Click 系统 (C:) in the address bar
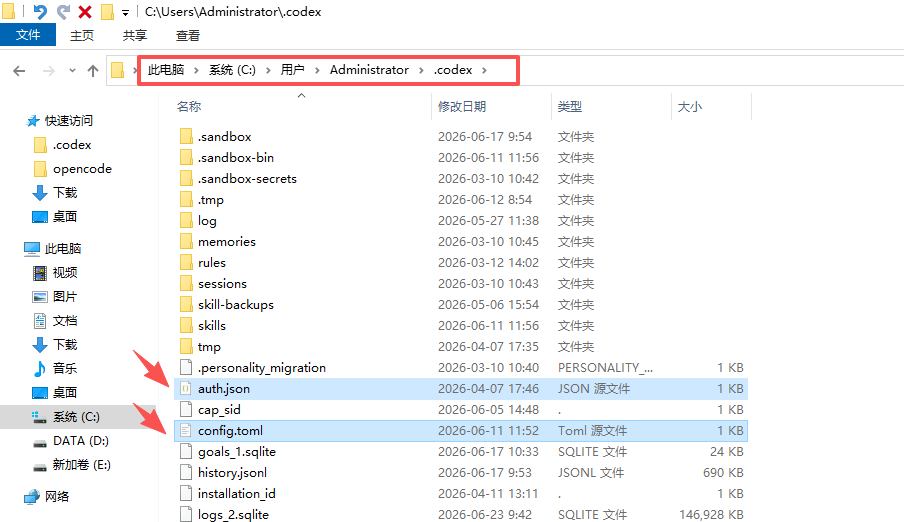This screenshot has width=904, height=522. pos(232,70)
